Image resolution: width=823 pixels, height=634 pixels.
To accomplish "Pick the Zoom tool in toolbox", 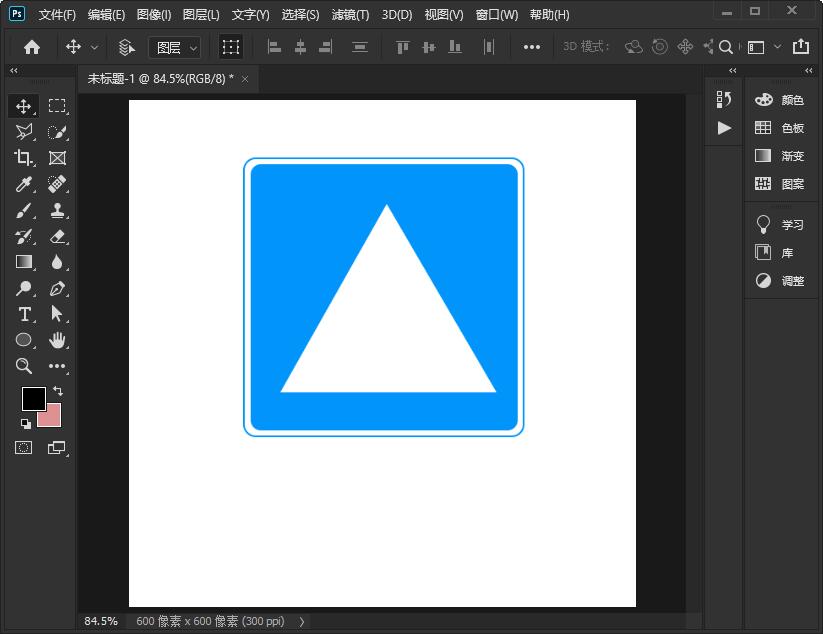I will 24,367.
